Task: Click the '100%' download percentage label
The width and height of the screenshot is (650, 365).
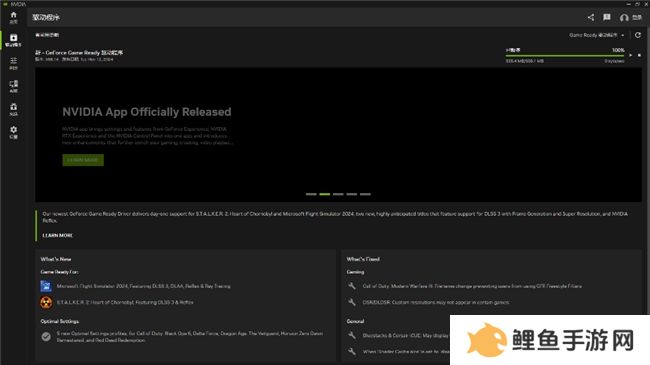Action: 618,50
